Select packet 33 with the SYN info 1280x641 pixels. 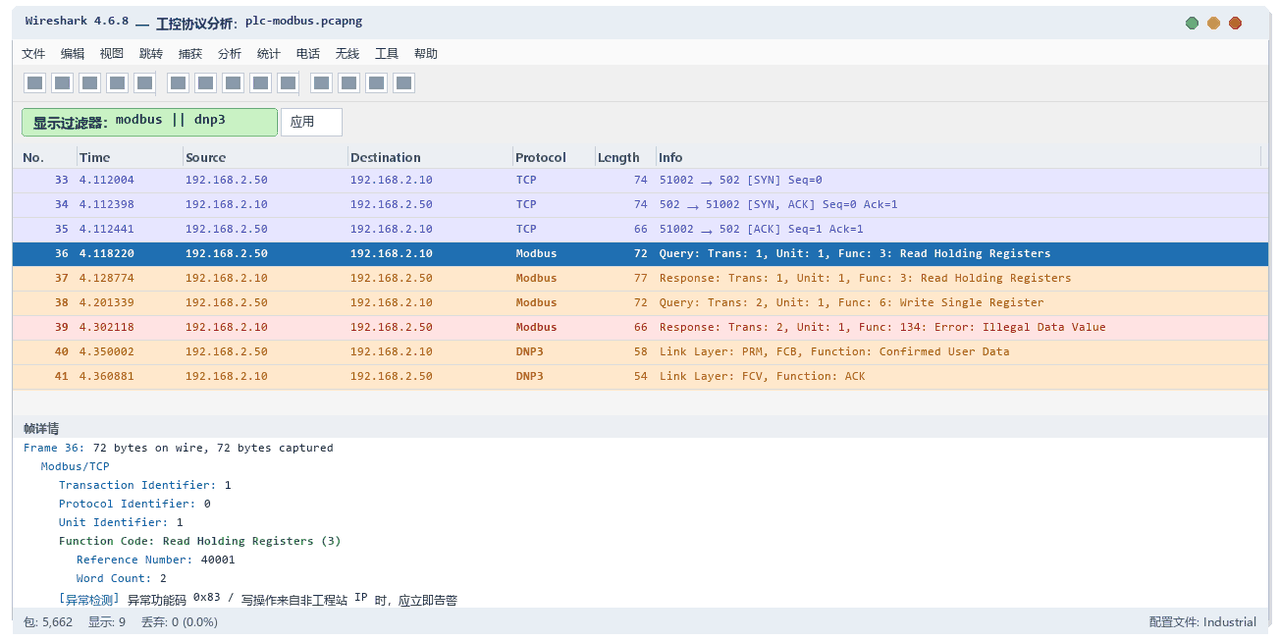[x=640, y=180]
